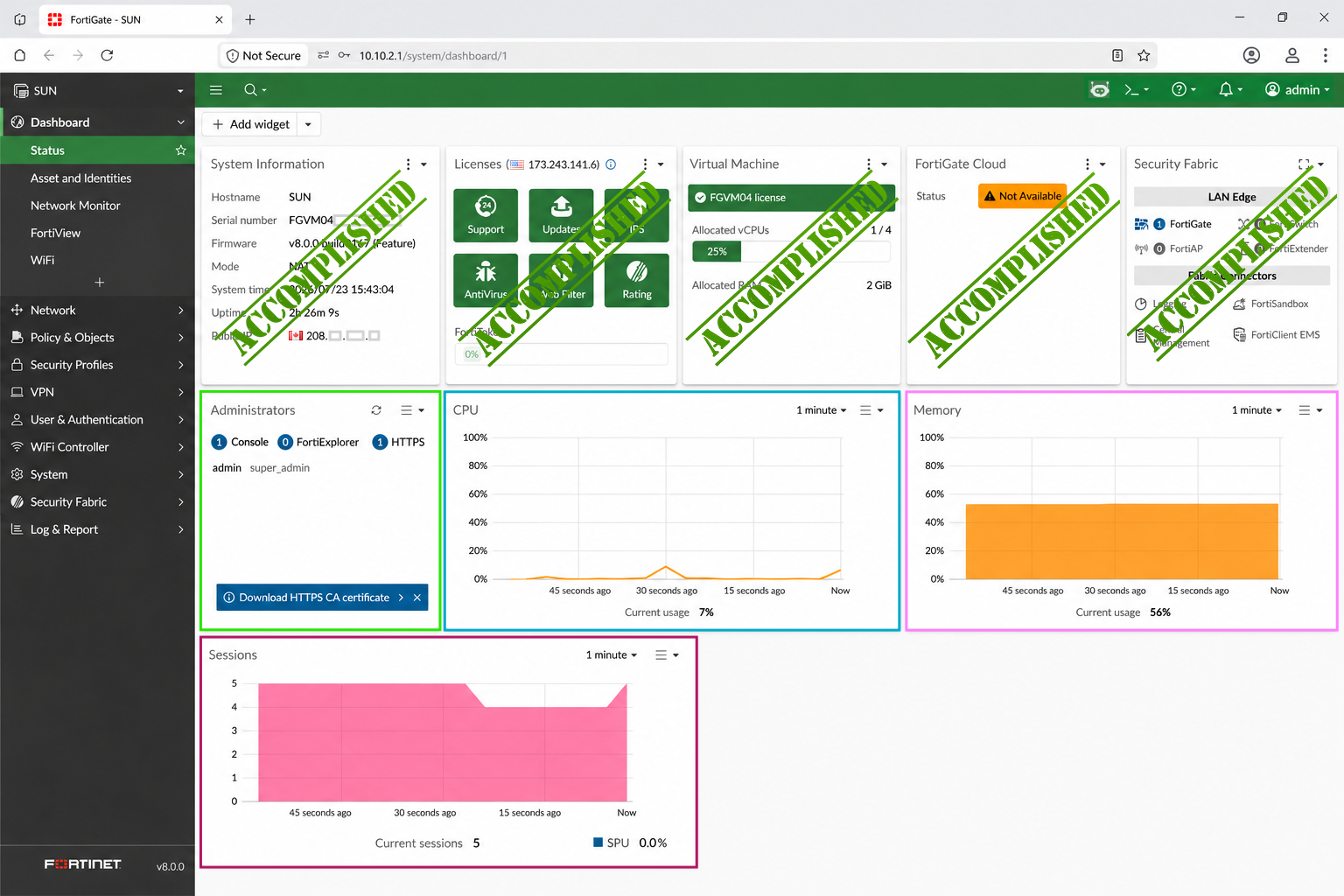Open the reader view icon in address bar

pyautogui.click(x=1117, y=55)
